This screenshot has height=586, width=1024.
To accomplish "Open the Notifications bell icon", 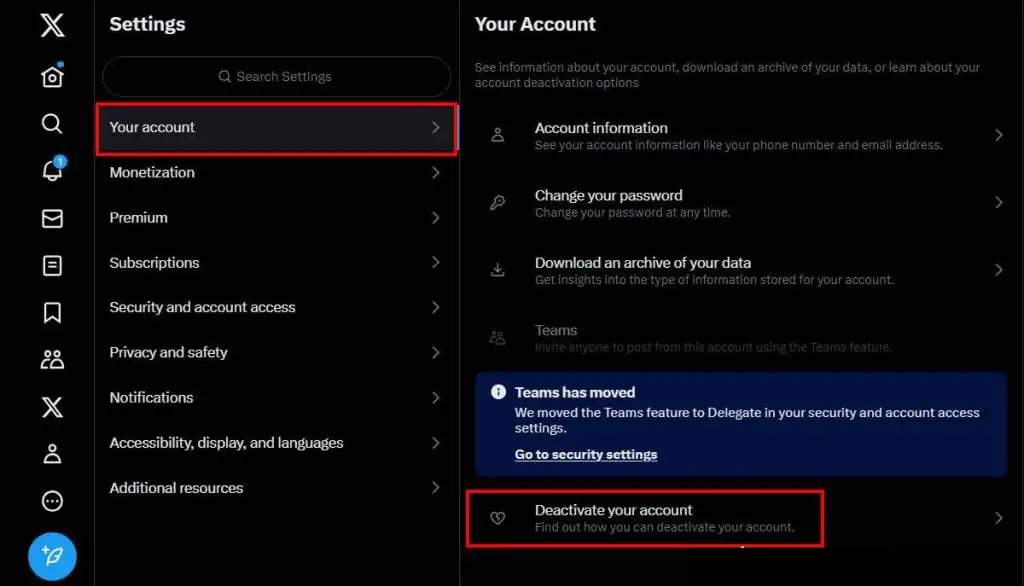I will coord(52,170).
